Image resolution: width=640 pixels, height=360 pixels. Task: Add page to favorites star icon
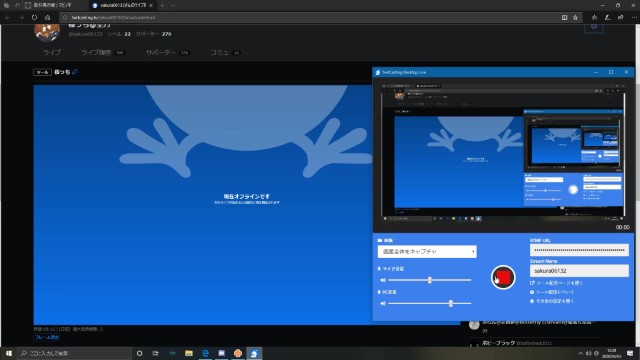(576, 18)
